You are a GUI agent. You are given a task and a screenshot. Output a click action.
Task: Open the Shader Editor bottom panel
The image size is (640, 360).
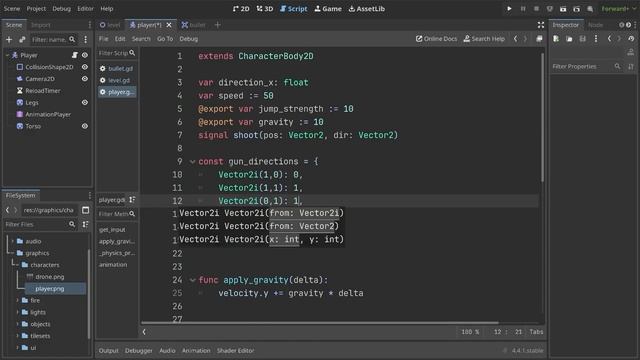236,351
